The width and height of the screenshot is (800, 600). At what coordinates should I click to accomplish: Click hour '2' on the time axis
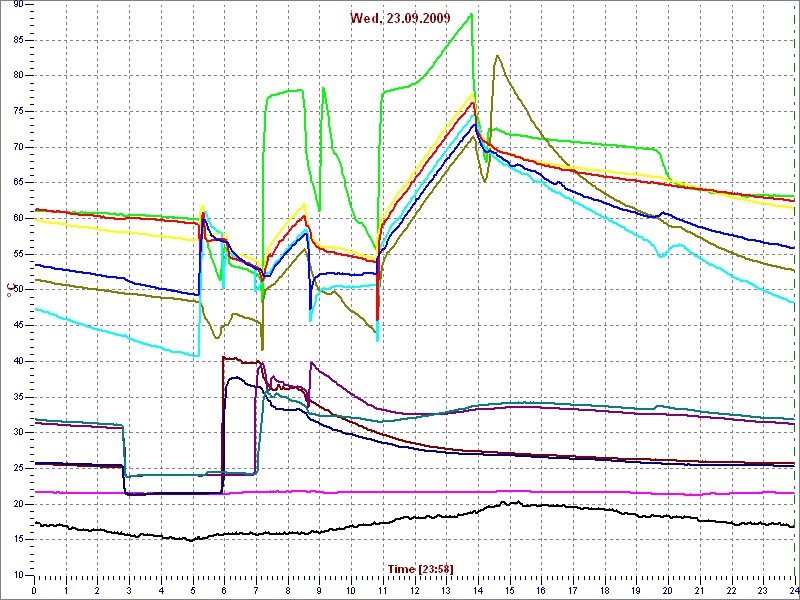pyautogui.click(x=97, y=590)
